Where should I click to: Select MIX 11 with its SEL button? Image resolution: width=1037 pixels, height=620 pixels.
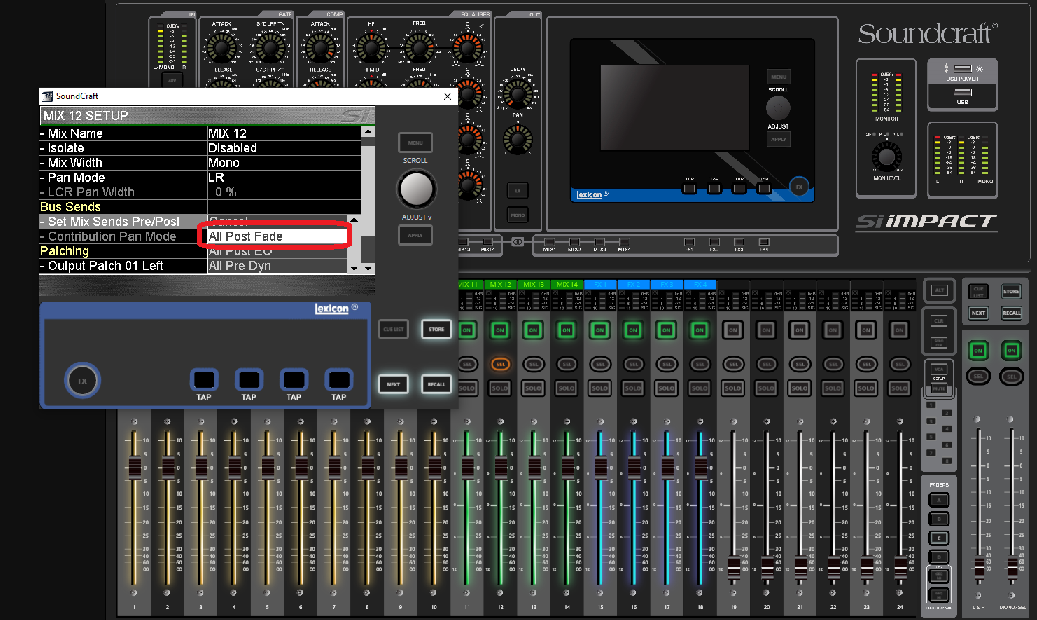pos(467,364)
